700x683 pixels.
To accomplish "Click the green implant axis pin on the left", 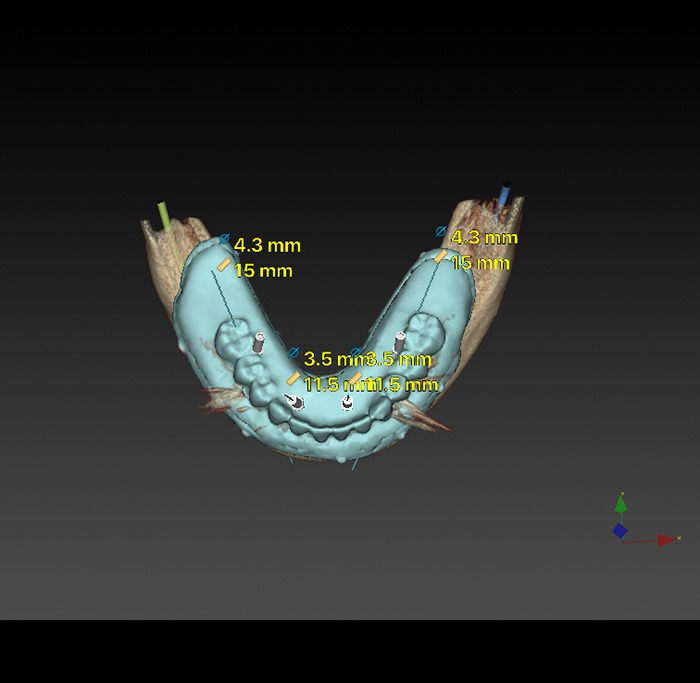I will click(x=164, y=216).
